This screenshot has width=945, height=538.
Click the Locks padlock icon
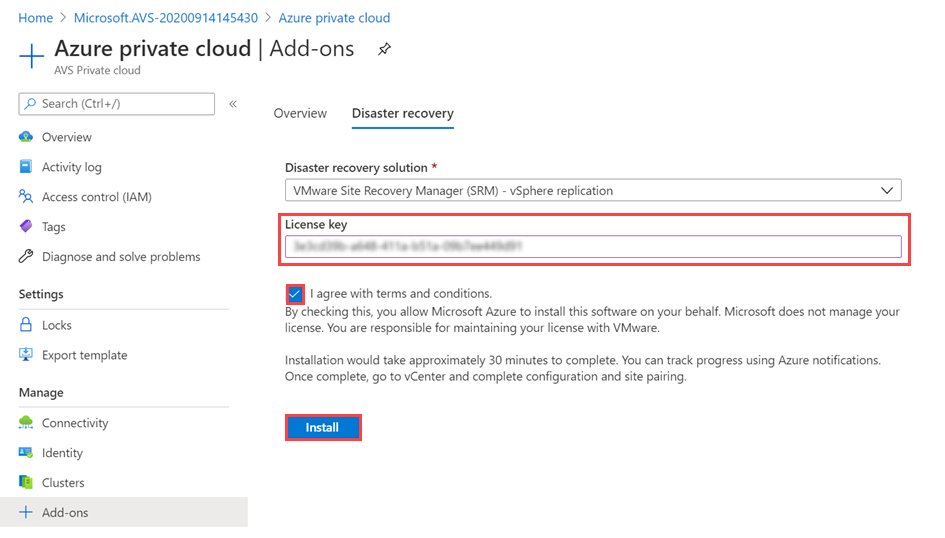pyautogui.click(x=26, y=325)
